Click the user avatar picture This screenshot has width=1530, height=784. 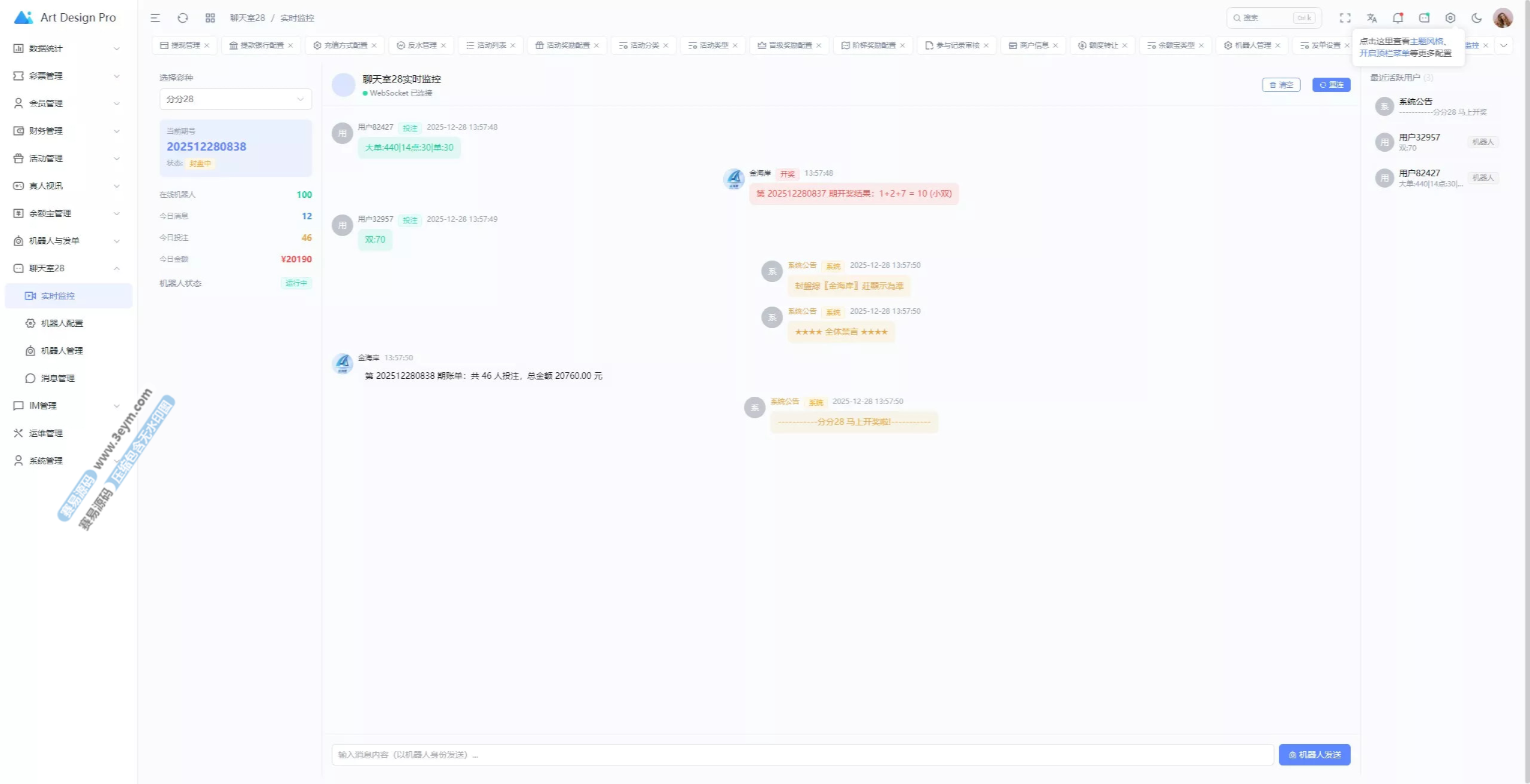[x=1503, y=18]
